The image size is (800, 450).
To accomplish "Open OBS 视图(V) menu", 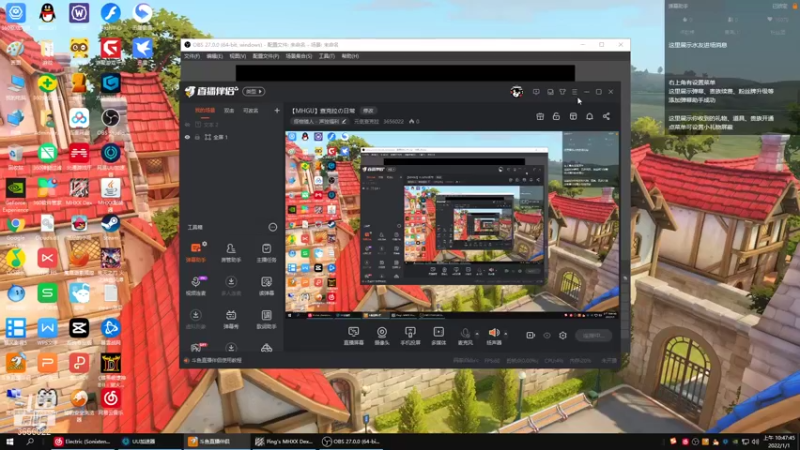I will [x=237, y=56].
